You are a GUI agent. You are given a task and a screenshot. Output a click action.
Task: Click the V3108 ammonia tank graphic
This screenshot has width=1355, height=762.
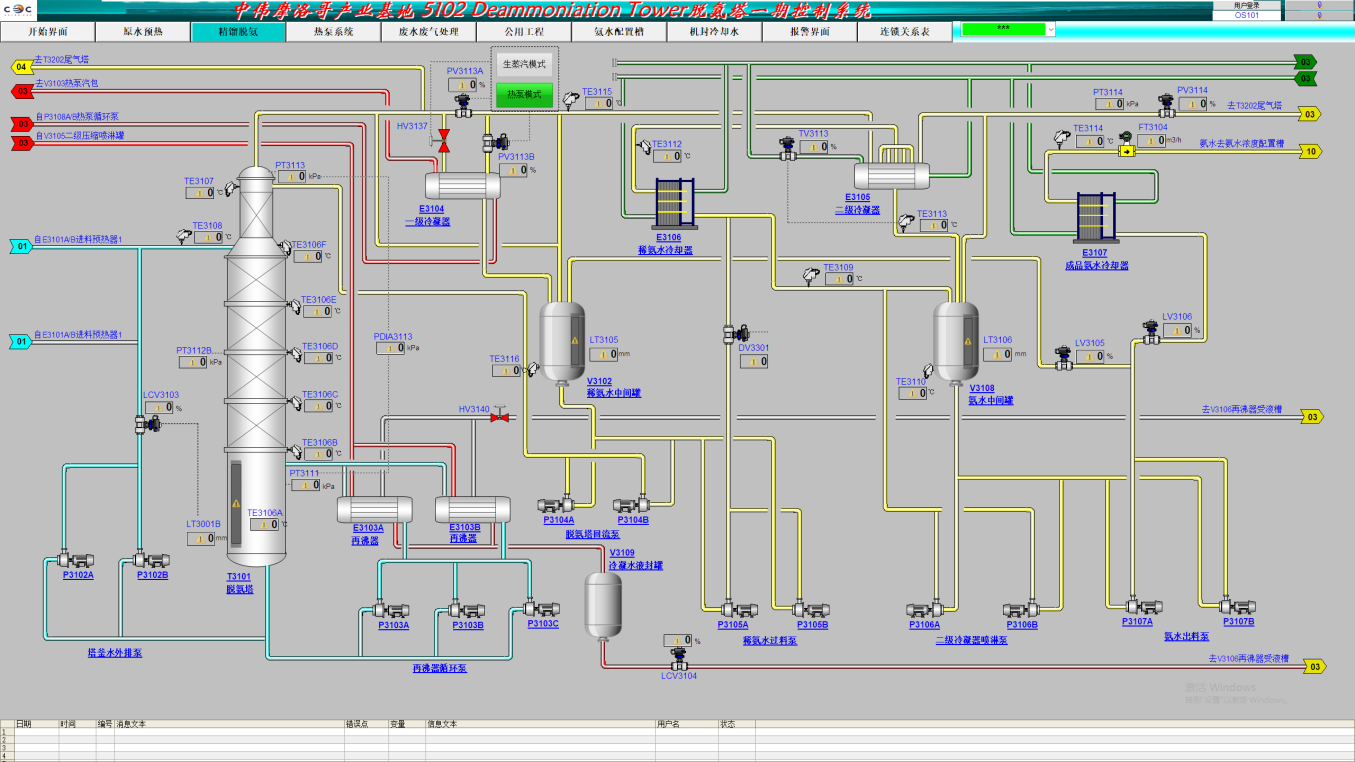click(956, 342)
